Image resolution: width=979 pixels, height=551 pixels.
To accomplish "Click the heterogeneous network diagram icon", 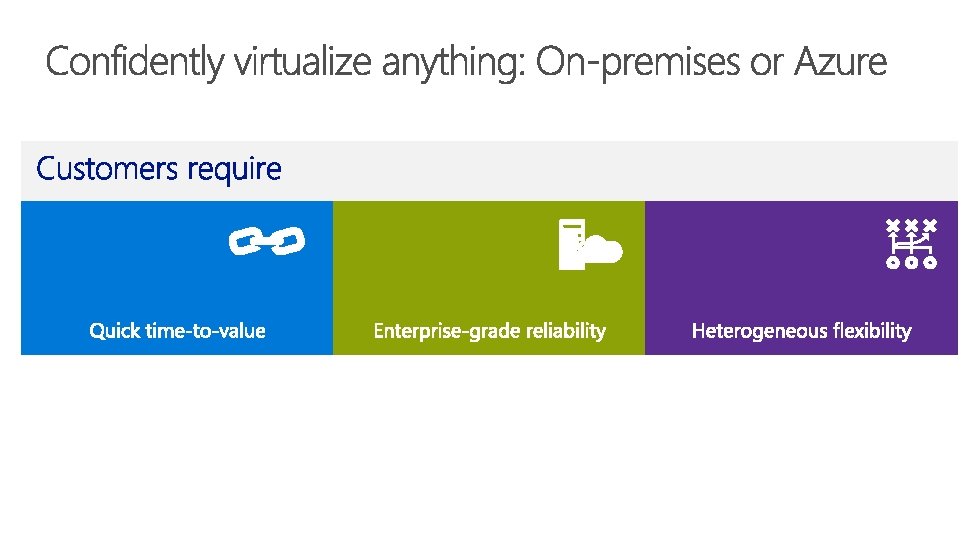I will (911, 245).
